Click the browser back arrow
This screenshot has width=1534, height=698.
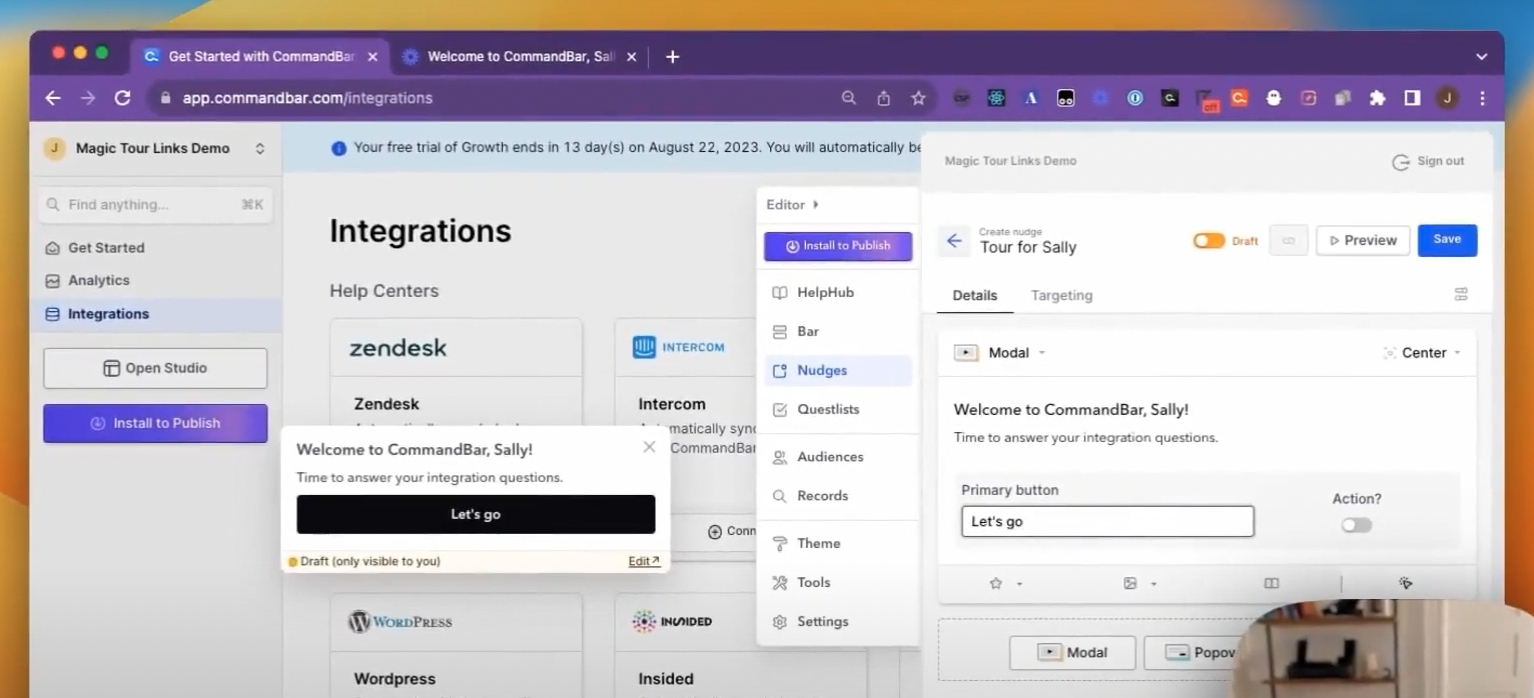pyautogui.click(x=53, y=98)
